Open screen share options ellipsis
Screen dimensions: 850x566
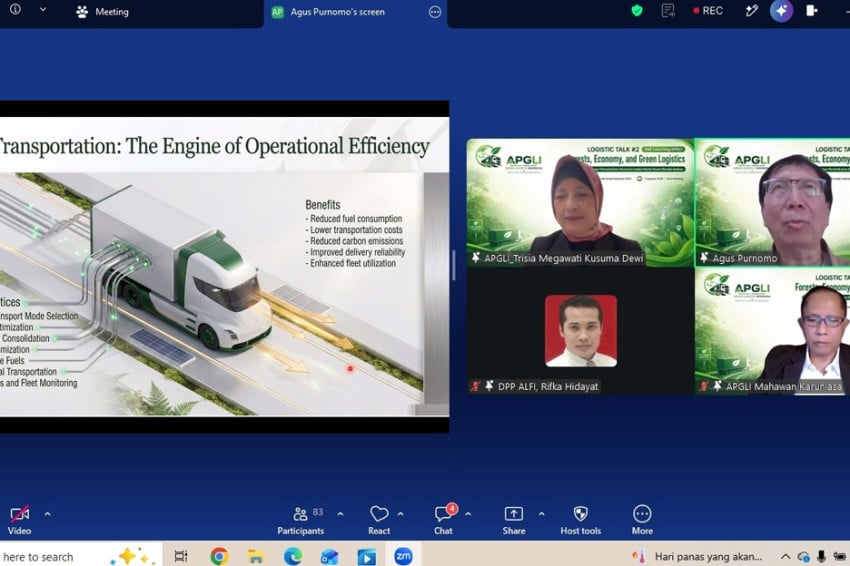(435, 12)
